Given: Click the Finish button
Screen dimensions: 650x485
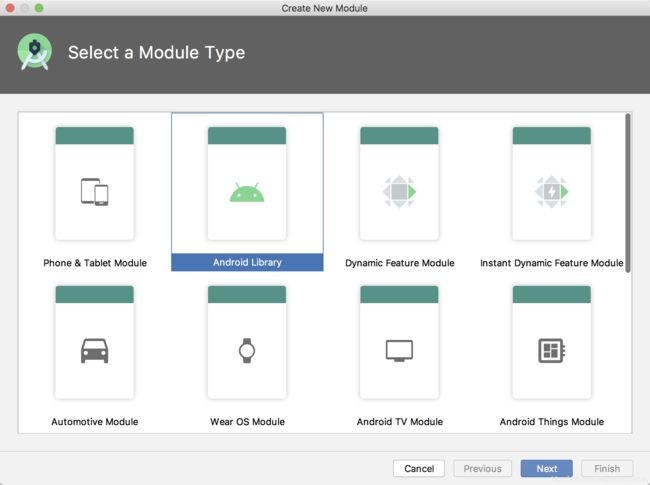Looking at the screenshot, I should pos(607,468).
